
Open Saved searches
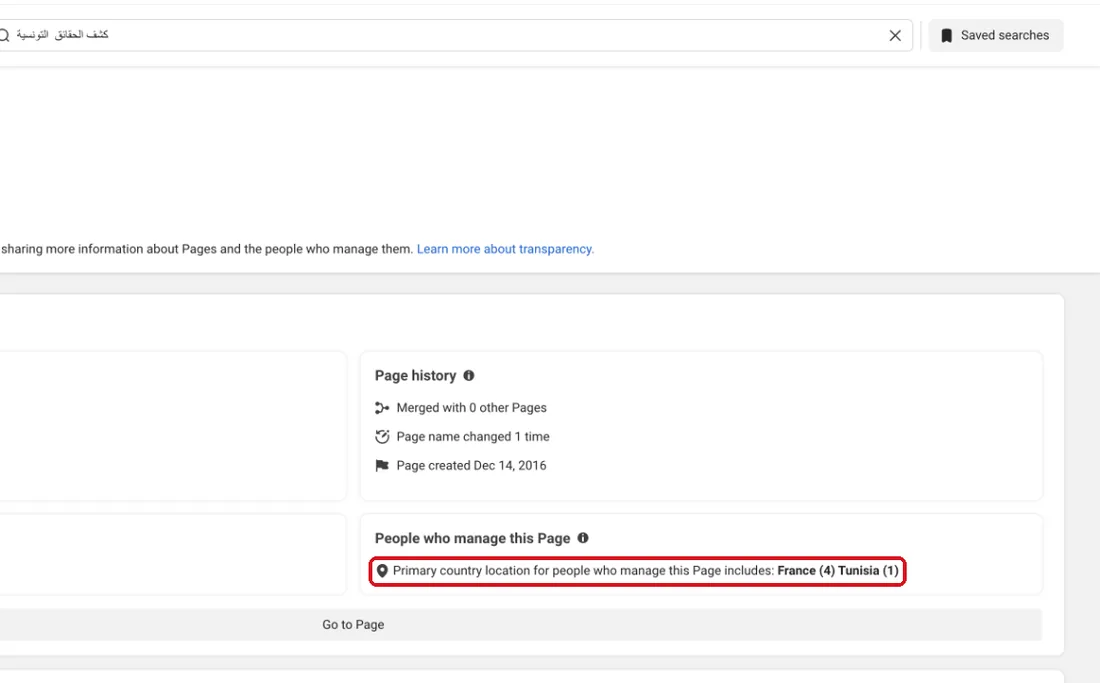point(995,35)
